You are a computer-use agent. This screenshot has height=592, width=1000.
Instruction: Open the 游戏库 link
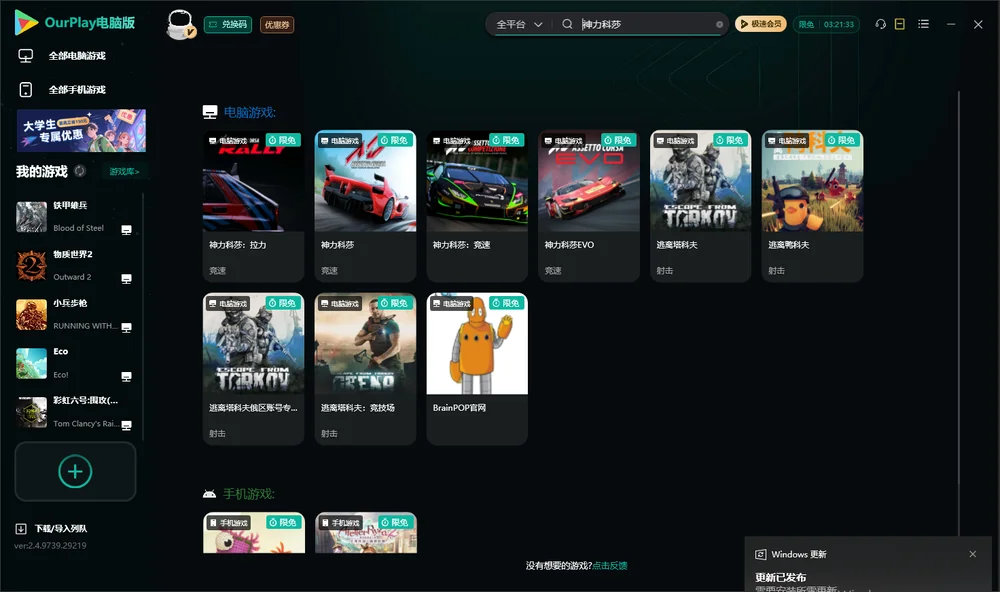coord(124,171)
